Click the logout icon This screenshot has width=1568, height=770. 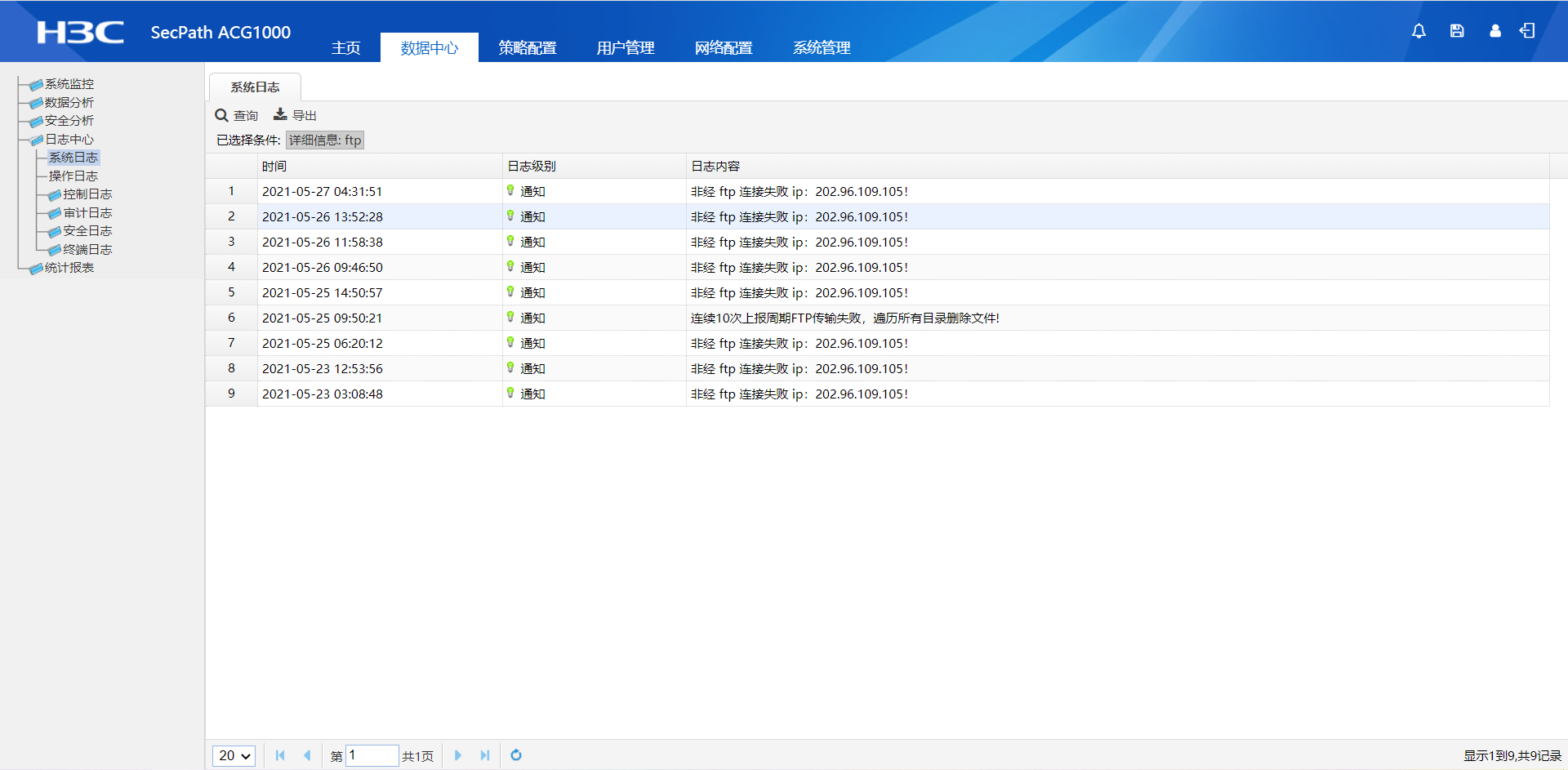[x=1527, y=31]
